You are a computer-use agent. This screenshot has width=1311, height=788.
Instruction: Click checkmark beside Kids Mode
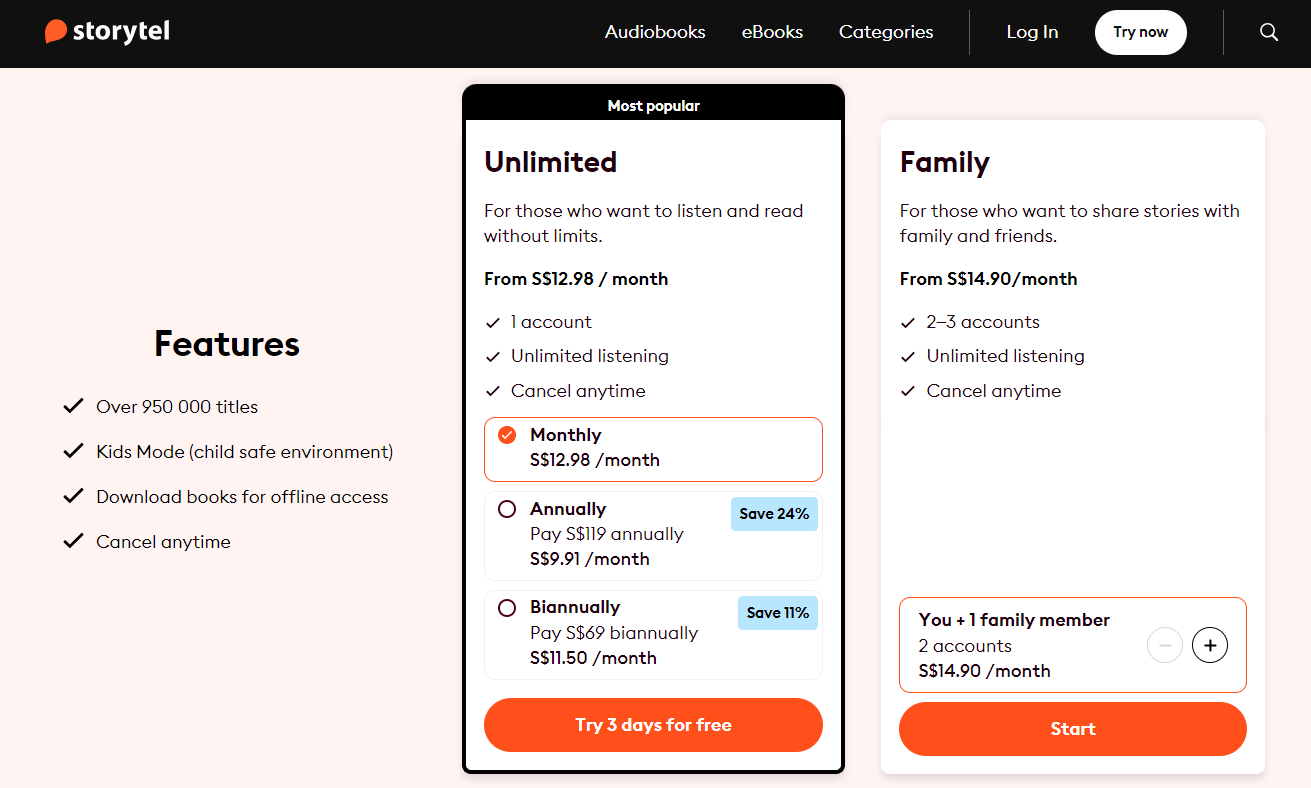coord(73,451)
